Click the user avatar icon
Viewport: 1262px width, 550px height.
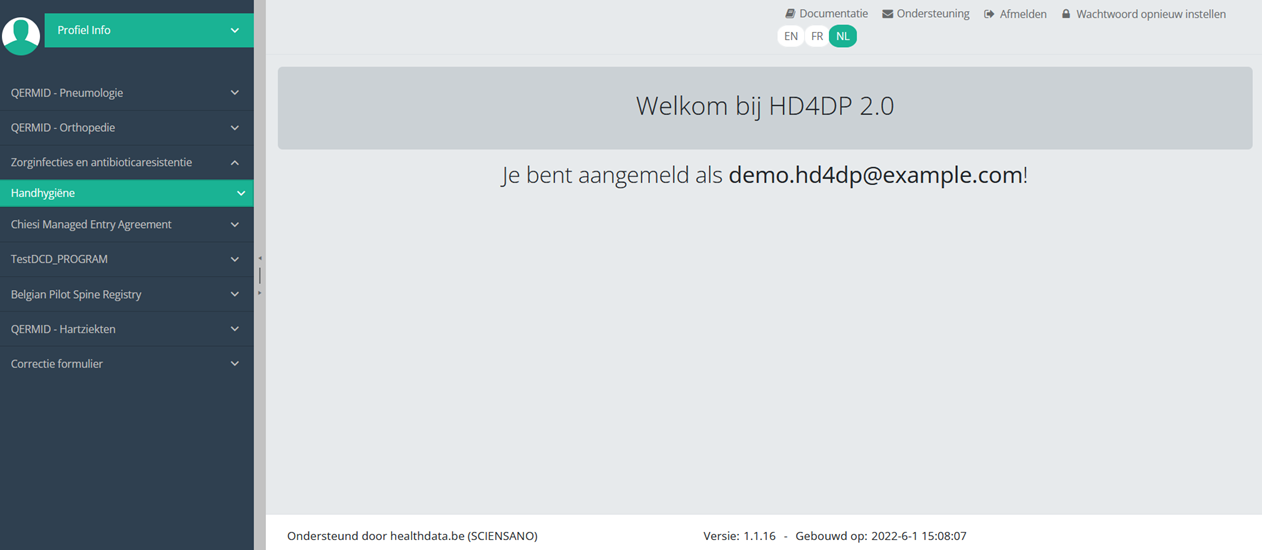(x=21, y=35)
